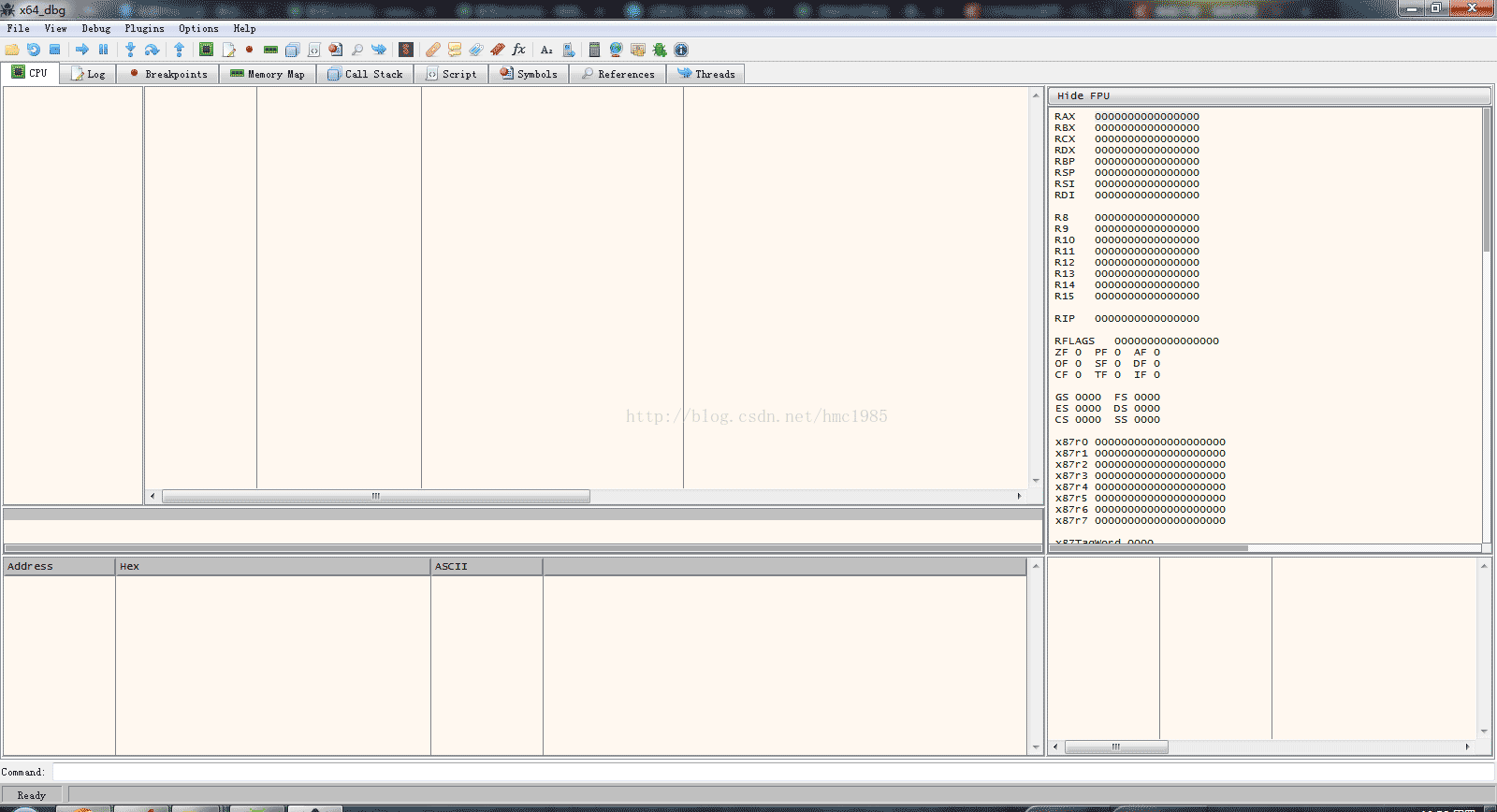Click the Hex column header in dump
Viewport: 1497px width, 812px height.
(x=272, y=566)
